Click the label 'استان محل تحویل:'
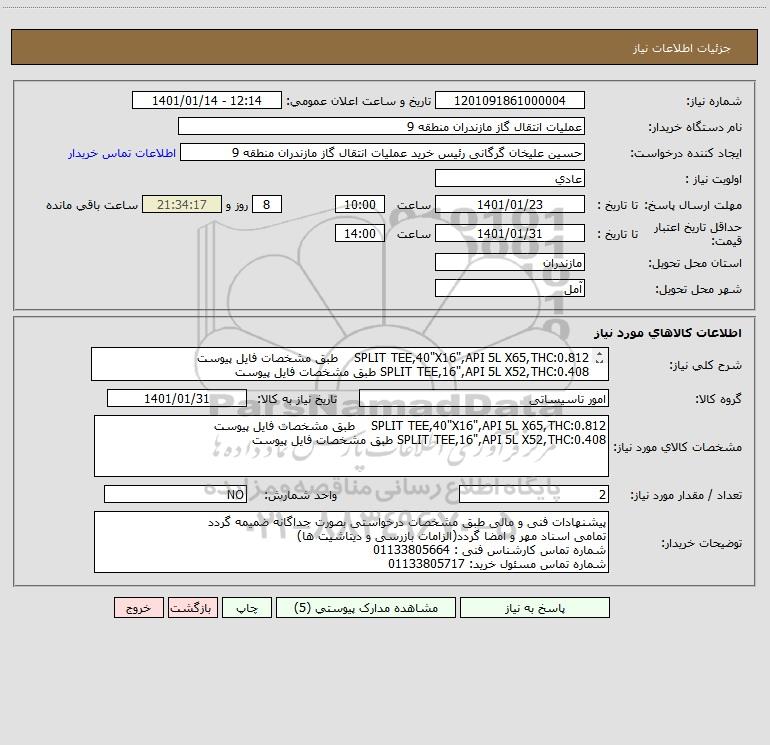This screenshot has height=745, width=770. pos(695,263)
